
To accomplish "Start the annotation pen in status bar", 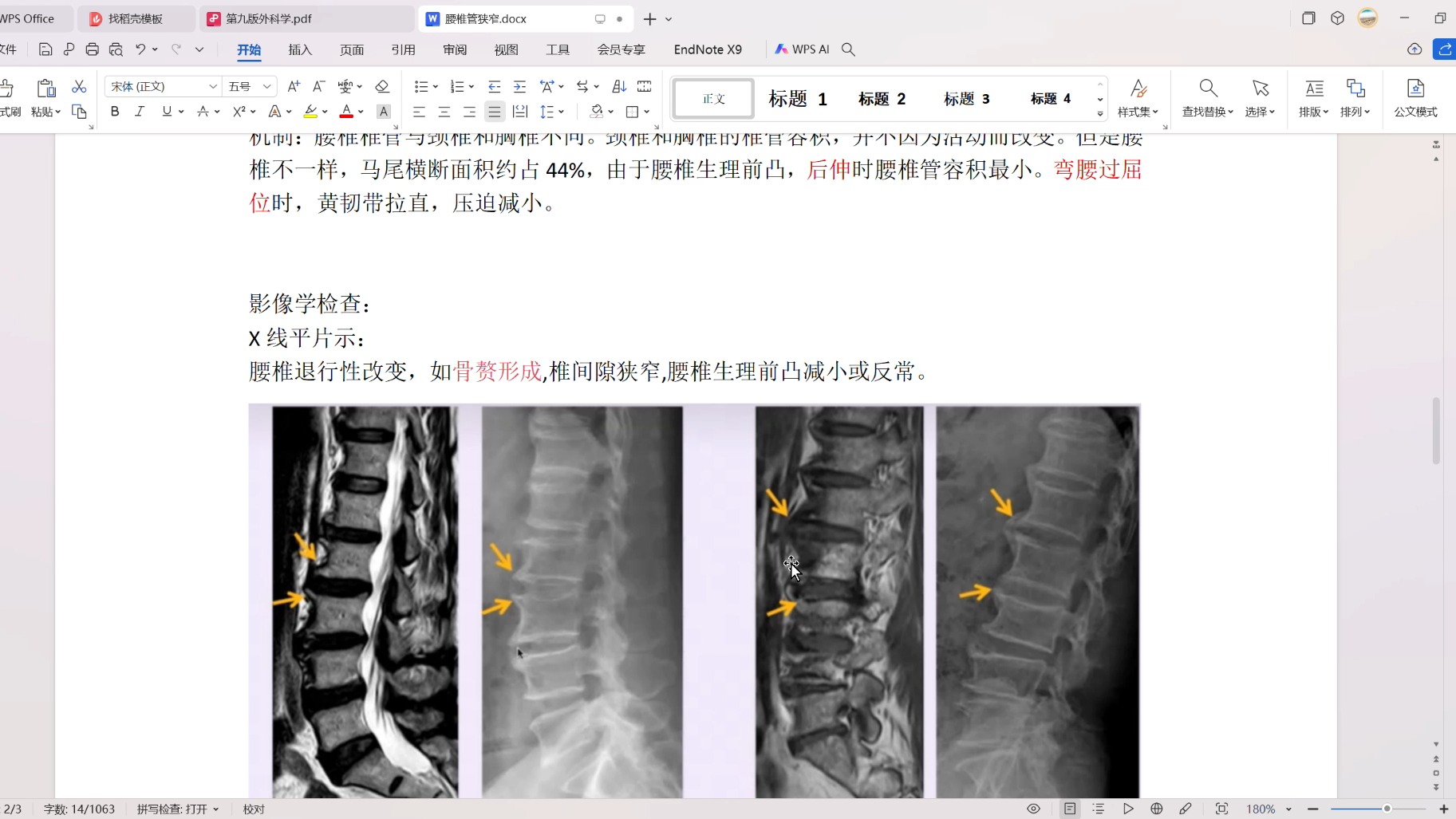I will (1186, 809).
